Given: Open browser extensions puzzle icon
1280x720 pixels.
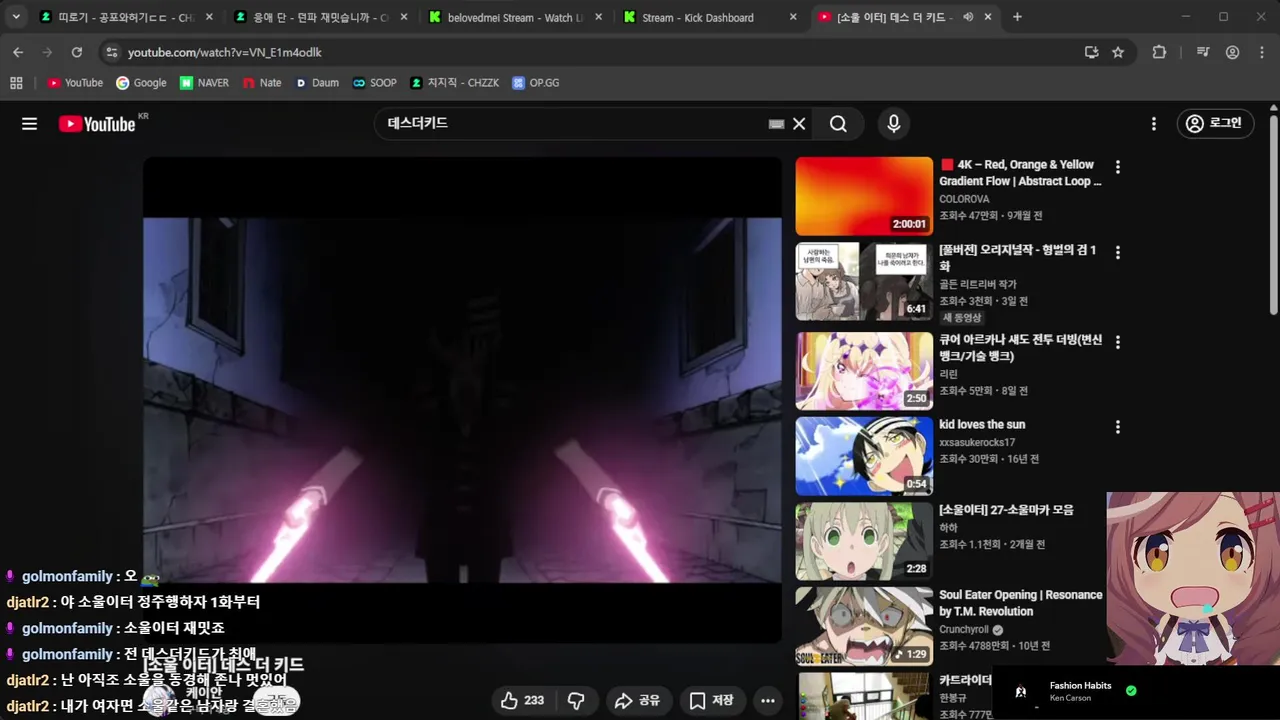Looking at the screenshot, I should coord(1159,52).
